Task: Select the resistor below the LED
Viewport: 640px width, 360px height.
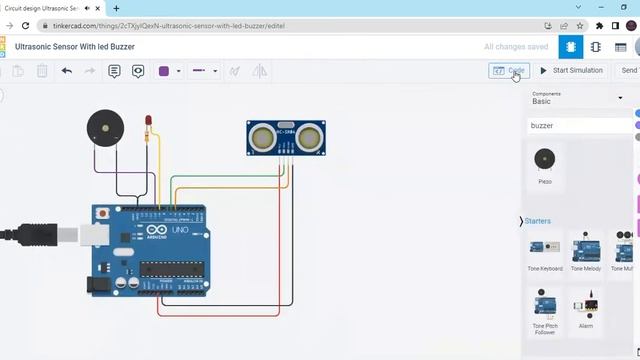Action: point(147,136)
